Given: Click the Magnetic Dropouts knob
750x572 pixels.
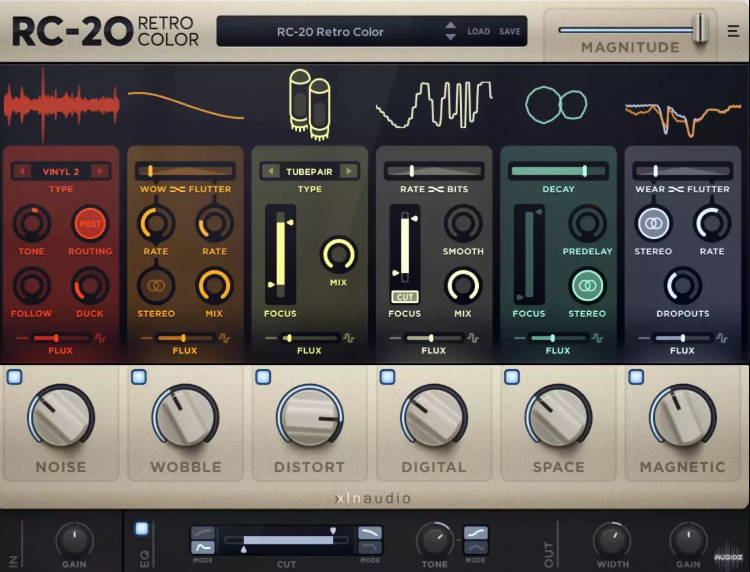Looking at the screenshot, I should pos(683,286).
